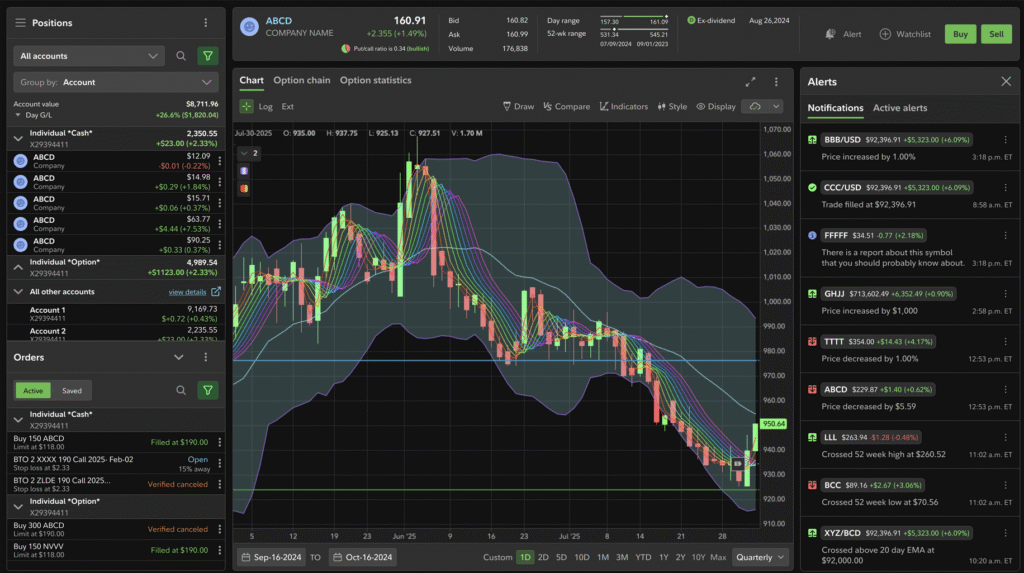Open the Quarterly interval dropdown
Image resolution: width=1024 pixels, height=573 pixels.
(x=760, y=557)
